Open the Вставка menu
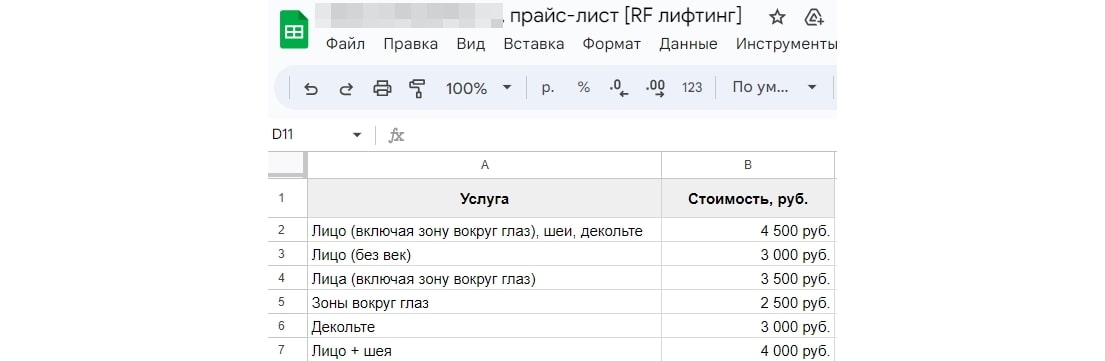The width and height of the screenshot is (1105, 361). (x=533, y=44)
